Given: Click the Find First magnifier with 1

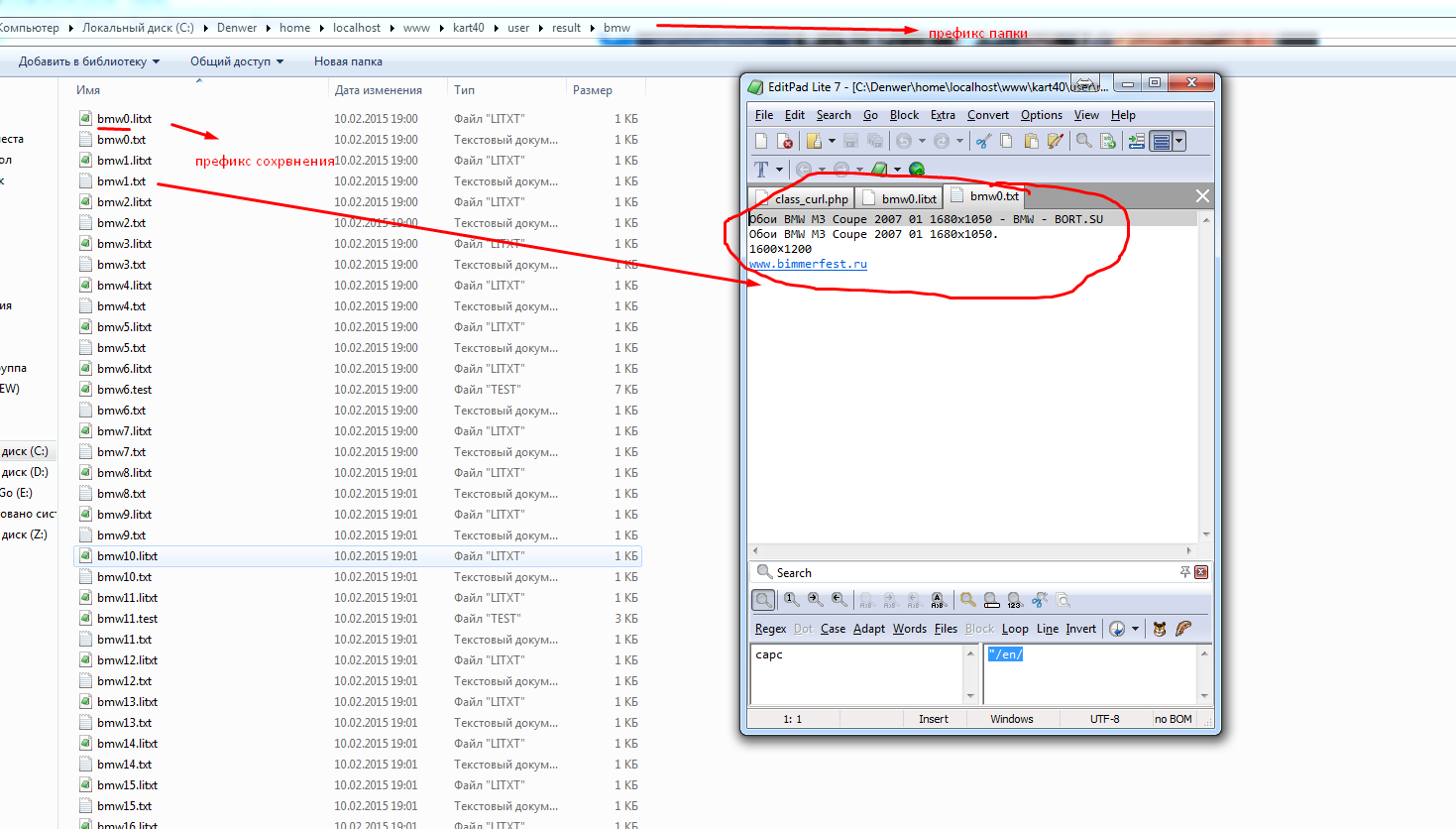Looking at the screenshot, I should [791, 599].
